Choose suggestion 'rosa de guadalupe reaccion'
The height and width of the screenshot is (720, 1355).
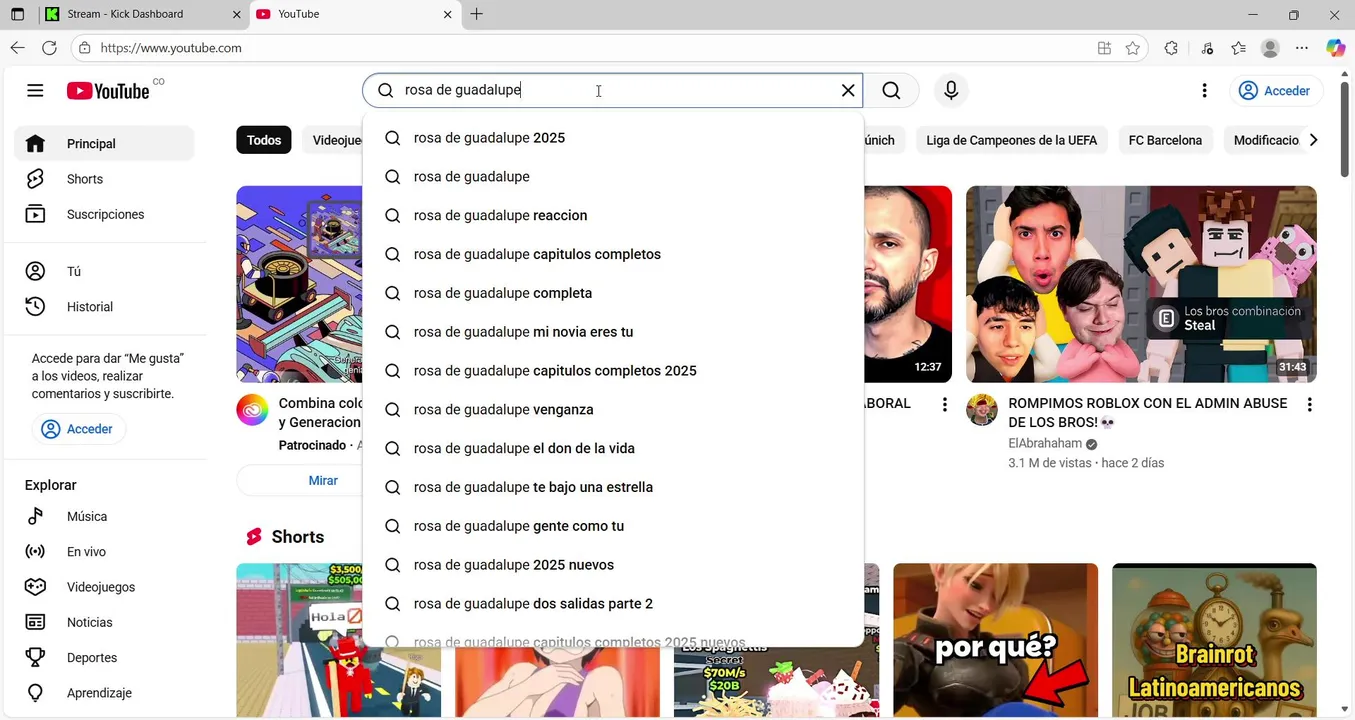[x=613, y=216]
